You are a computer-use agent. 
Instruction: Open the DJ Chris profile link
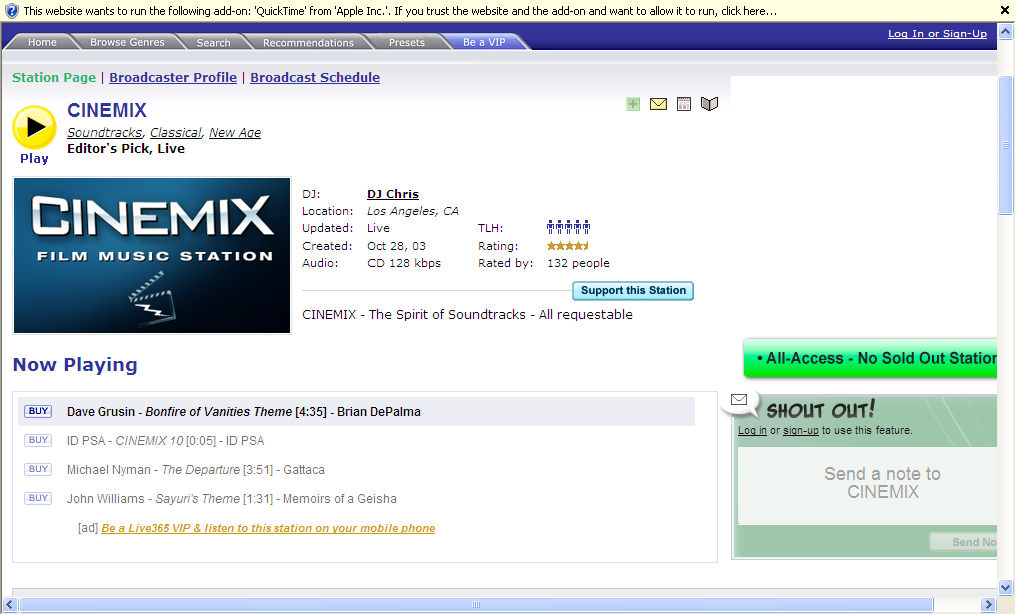393,194
